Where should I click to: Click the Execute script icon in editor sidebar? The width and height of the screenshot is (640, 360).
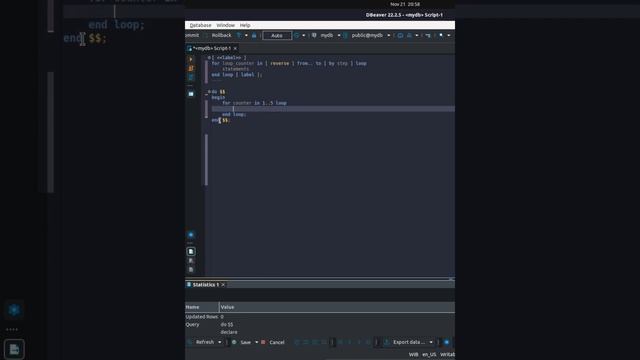191,68
